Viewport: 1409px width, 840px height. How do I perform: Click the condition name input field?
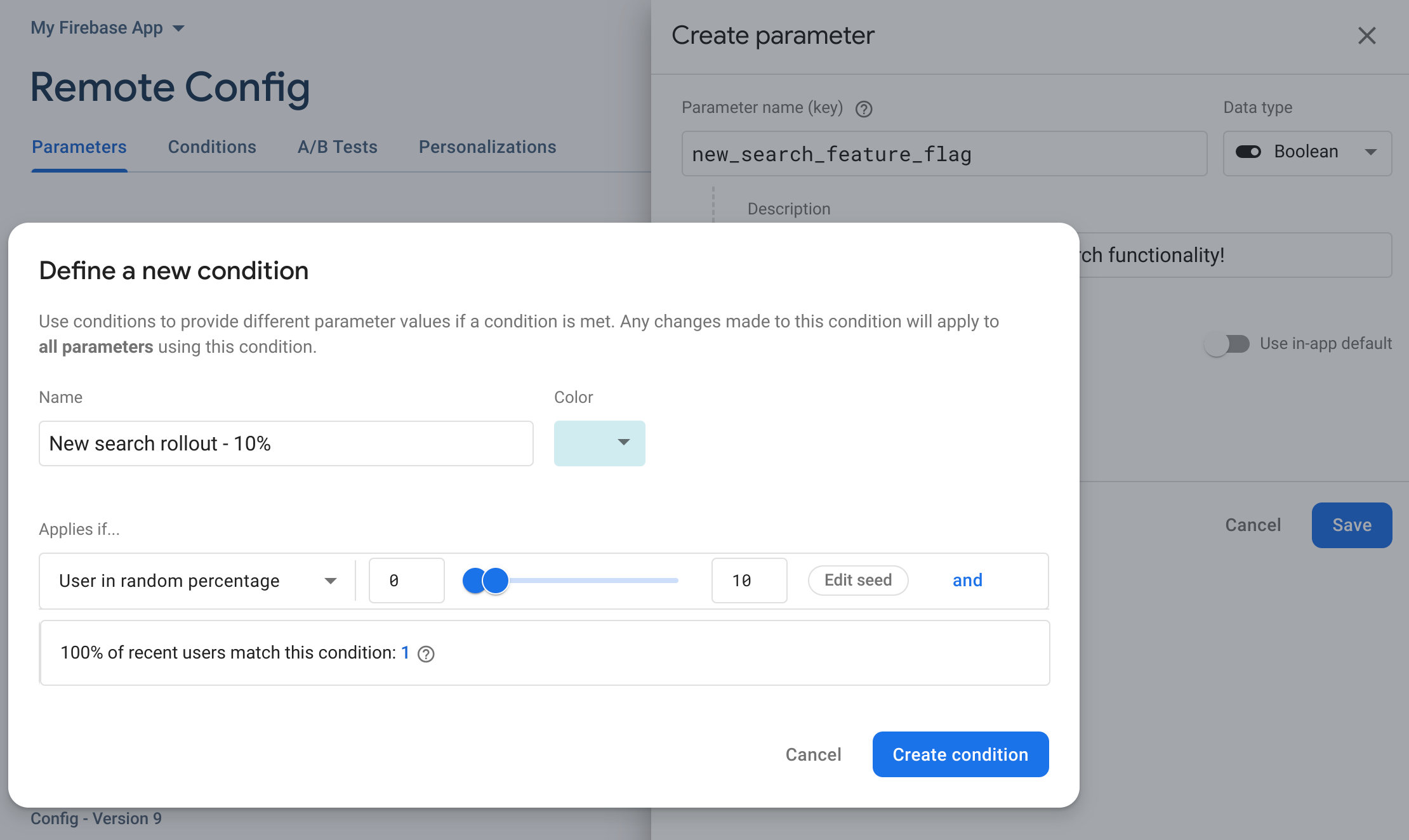285,443
